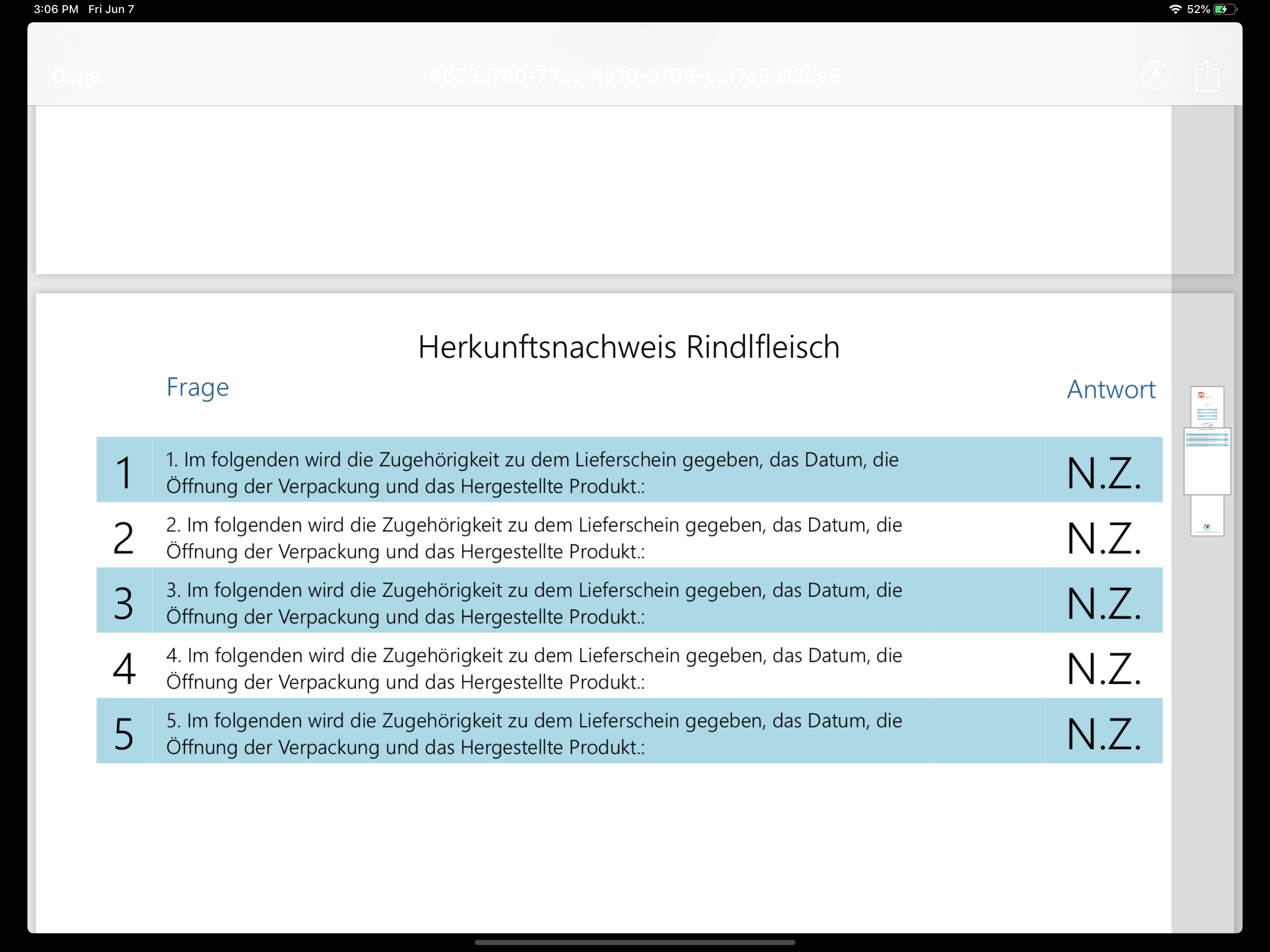Screen dimensions: 1270x952
Task: Click the question text starting with 4.
Action: click(534, 668)
